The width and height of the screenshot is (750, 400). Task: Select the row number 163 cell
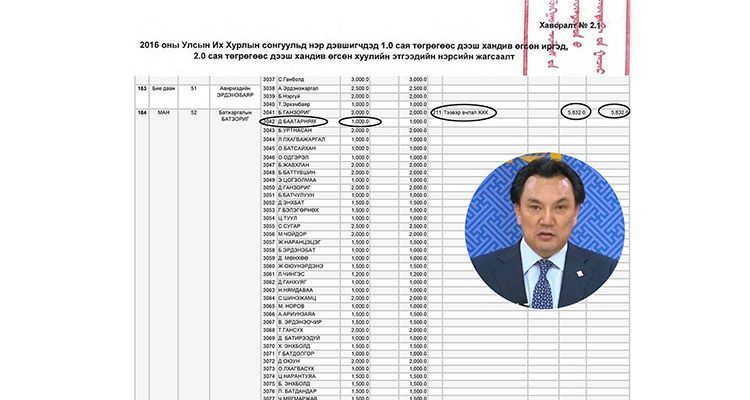[x=142, y=89]
